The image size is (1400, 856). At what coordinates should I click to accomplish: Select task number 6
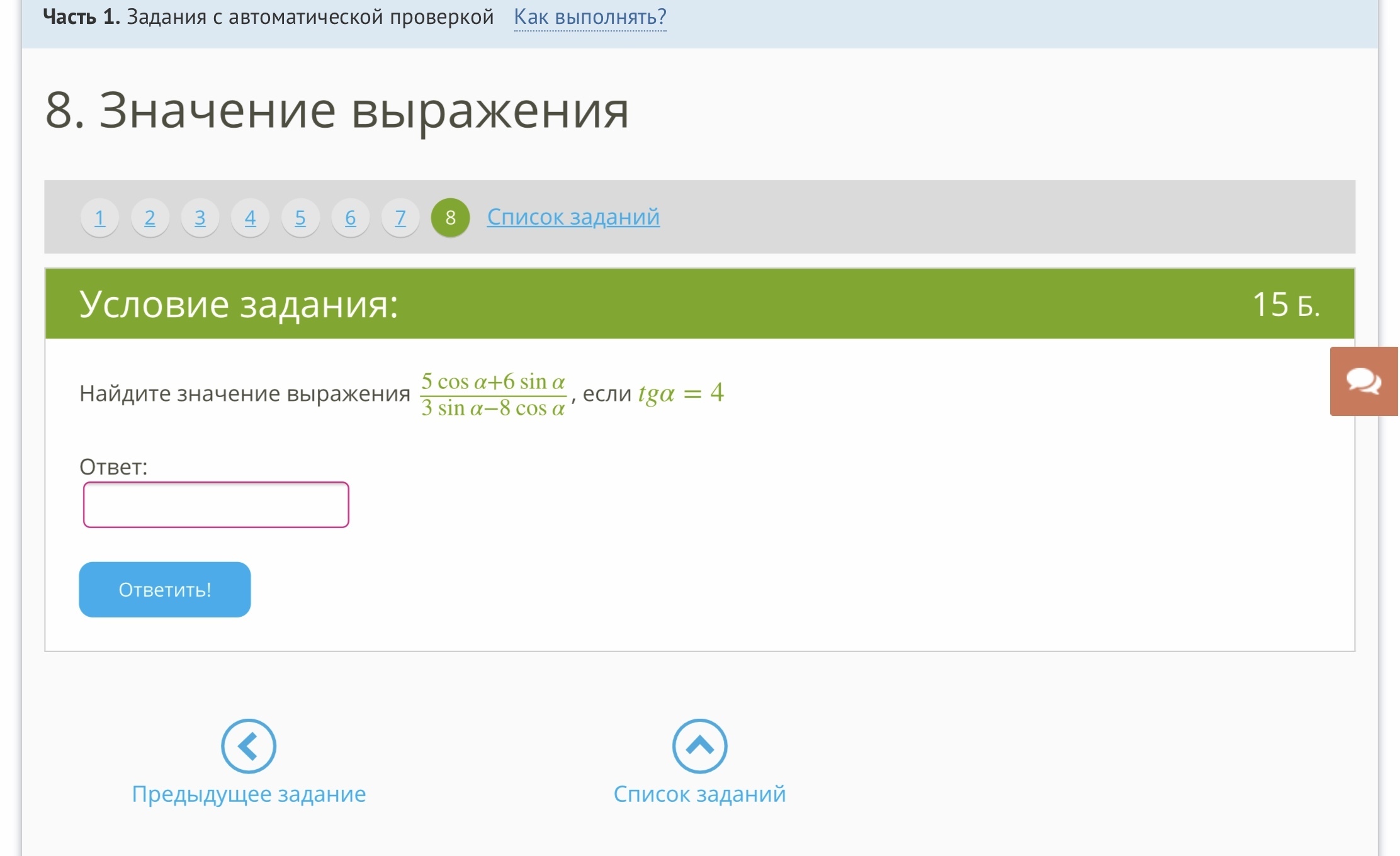[351, 218]
